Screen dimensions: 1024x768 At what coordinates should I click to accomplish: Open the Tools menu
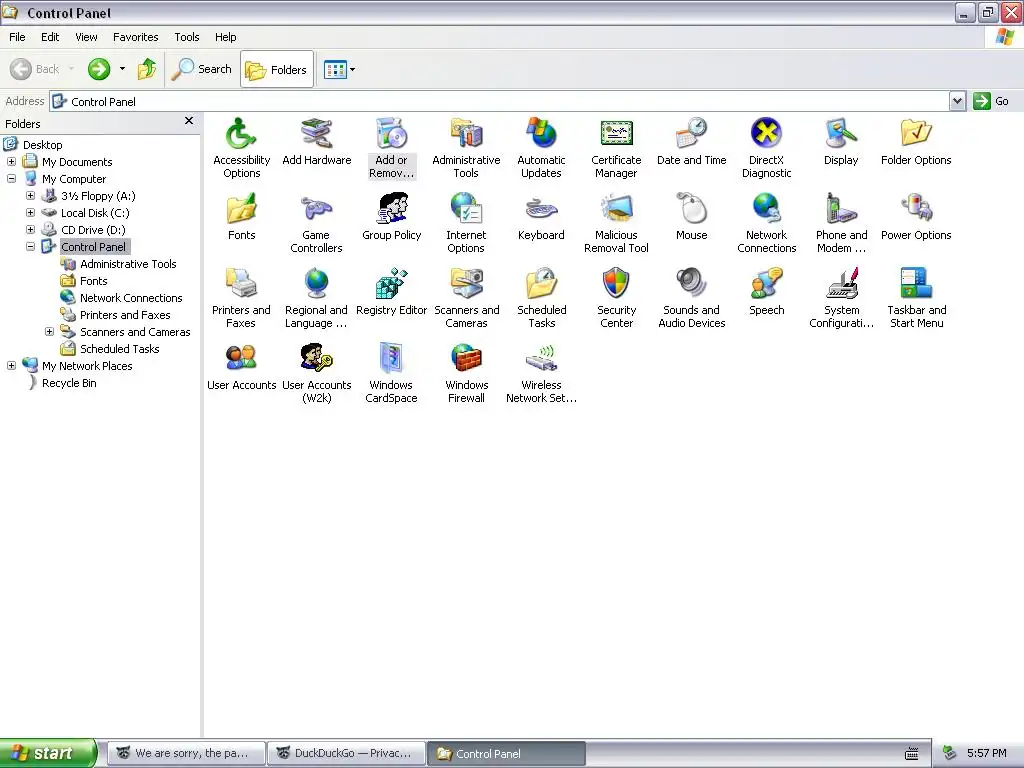(x=187, y=37)
